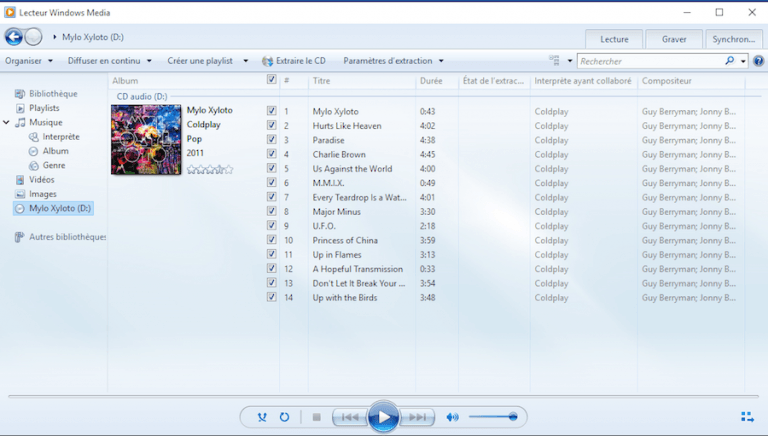Uncheck Hurts Like Heaven checkbox
This screenshot has height=436, width=768.
[x=271, y=125]
